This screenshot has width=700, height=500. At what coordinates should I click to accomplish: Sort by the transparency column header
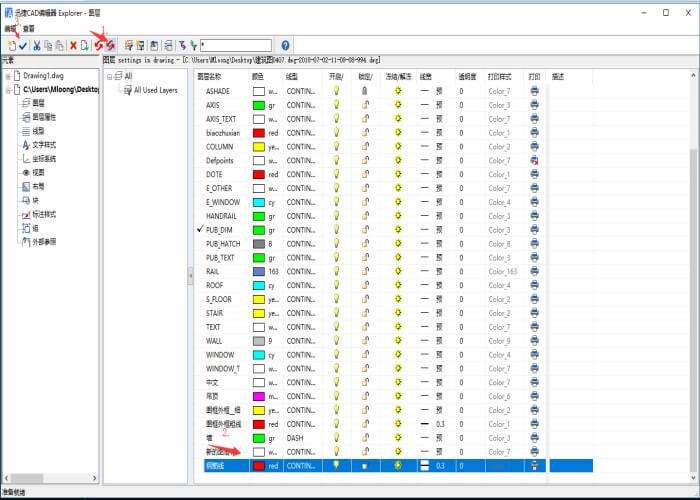(x=467, y=77)
